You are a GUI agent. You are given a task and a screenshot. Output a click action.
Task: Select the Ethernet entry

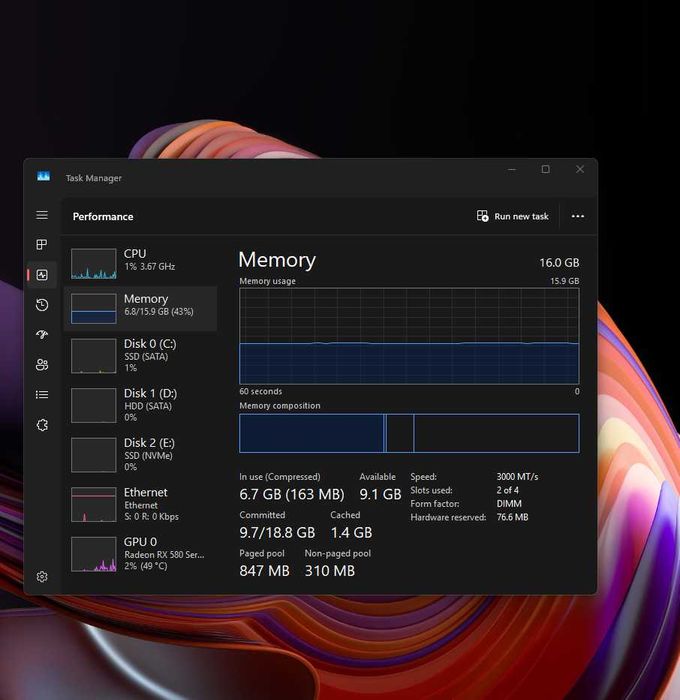(x=141, y=504)
